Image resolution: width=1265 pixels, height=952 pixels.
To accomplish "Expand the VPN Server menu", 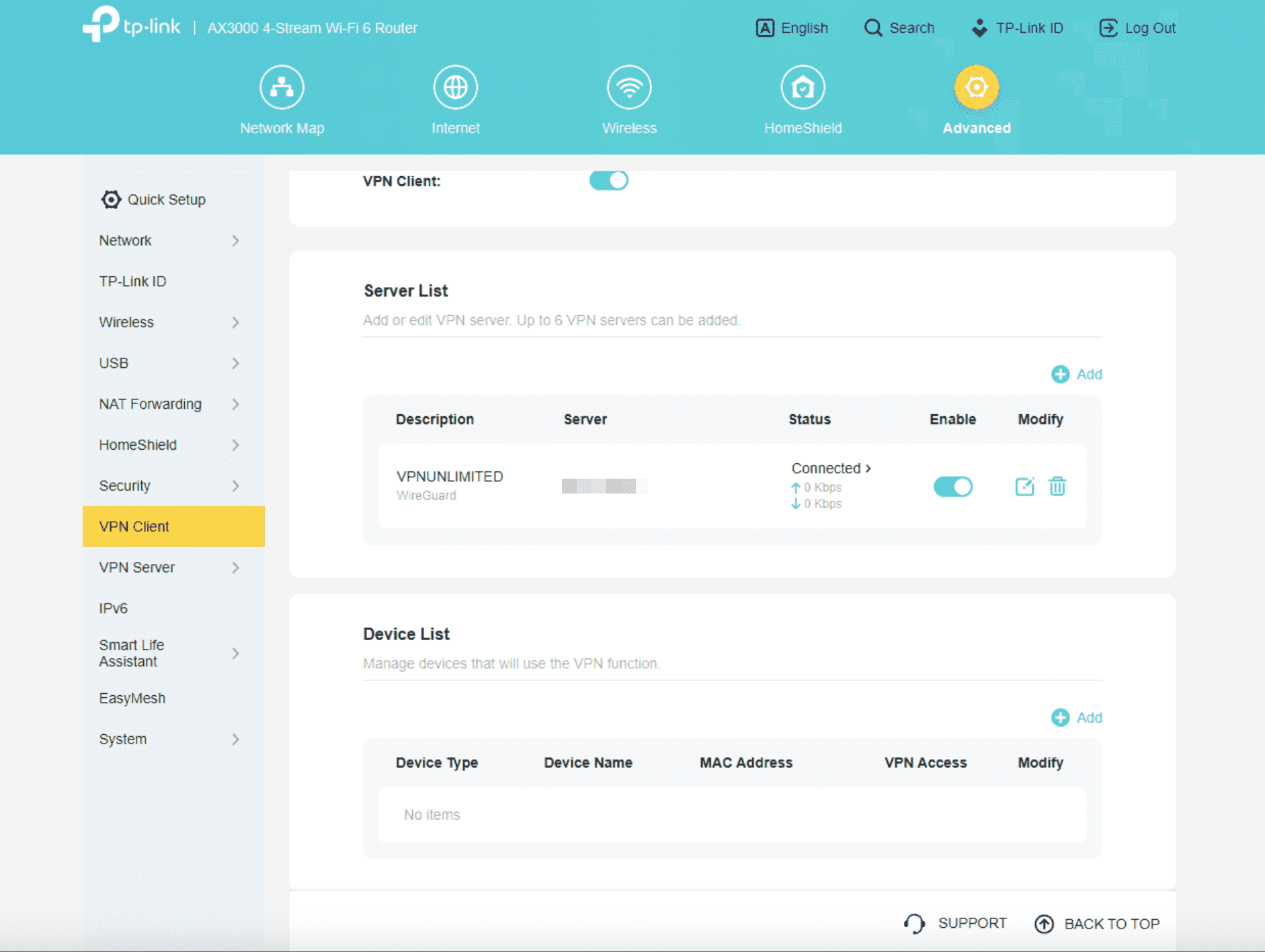I will pyautogui.click(x=136, y=567).
